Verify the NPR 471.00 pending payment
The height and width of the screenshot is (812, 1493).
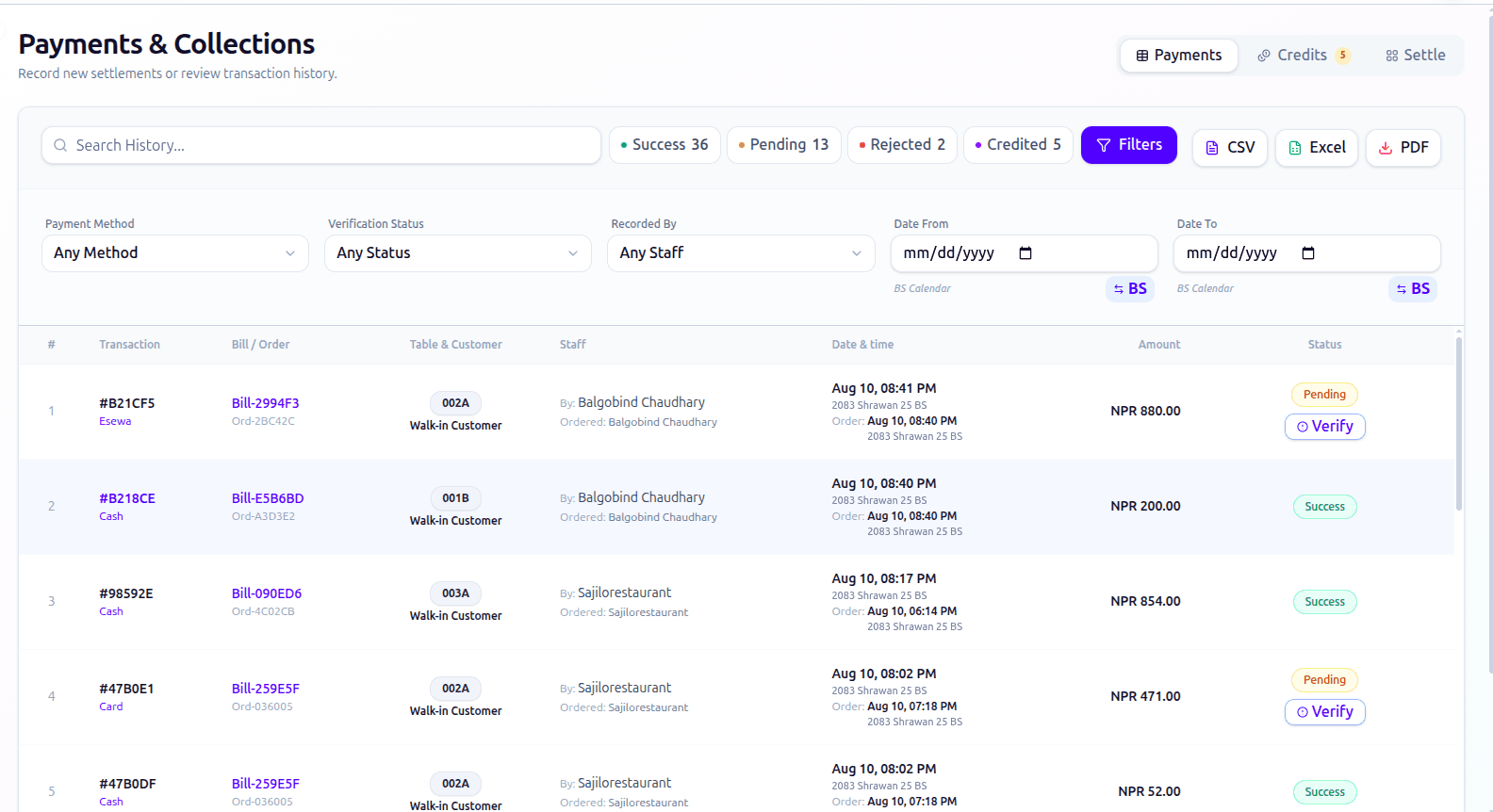tap(1324, 712)
